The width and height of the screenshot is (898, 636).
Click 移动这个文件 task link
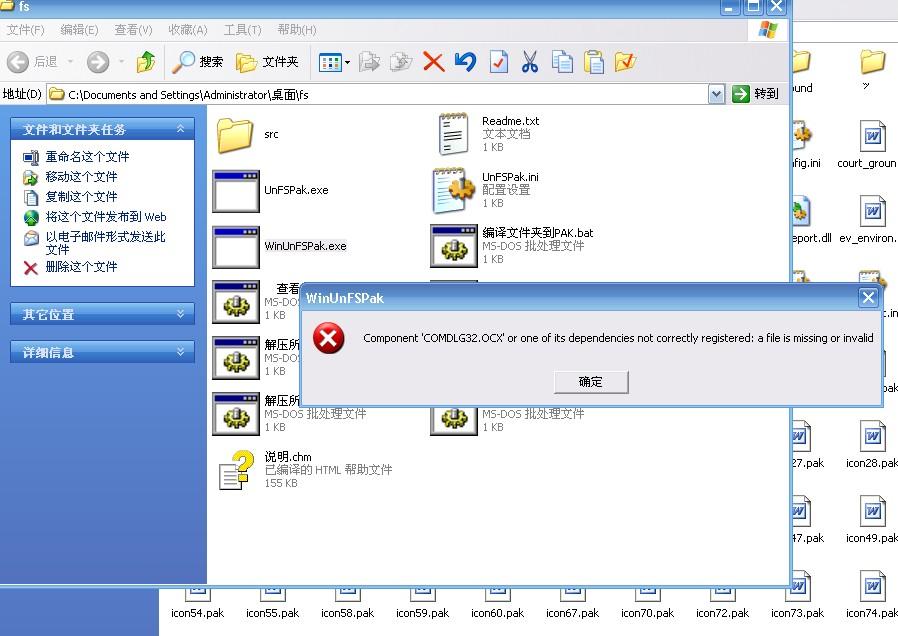point(81,177)
